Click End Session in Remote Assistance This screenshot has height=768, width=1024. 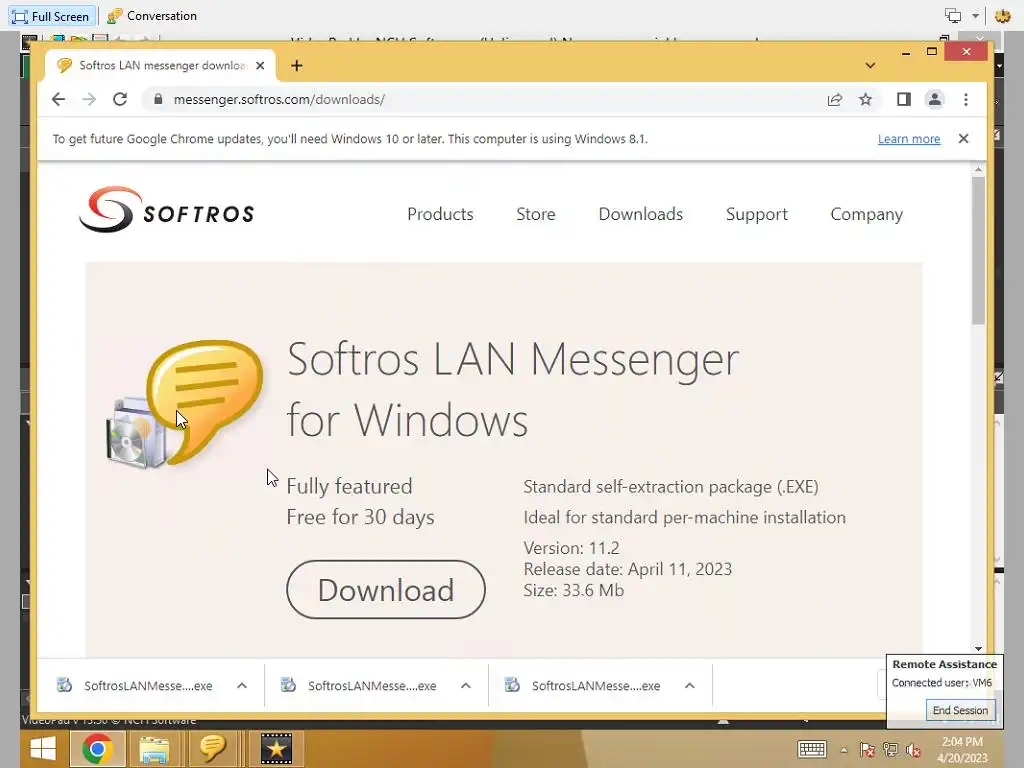tap(960, 710)
